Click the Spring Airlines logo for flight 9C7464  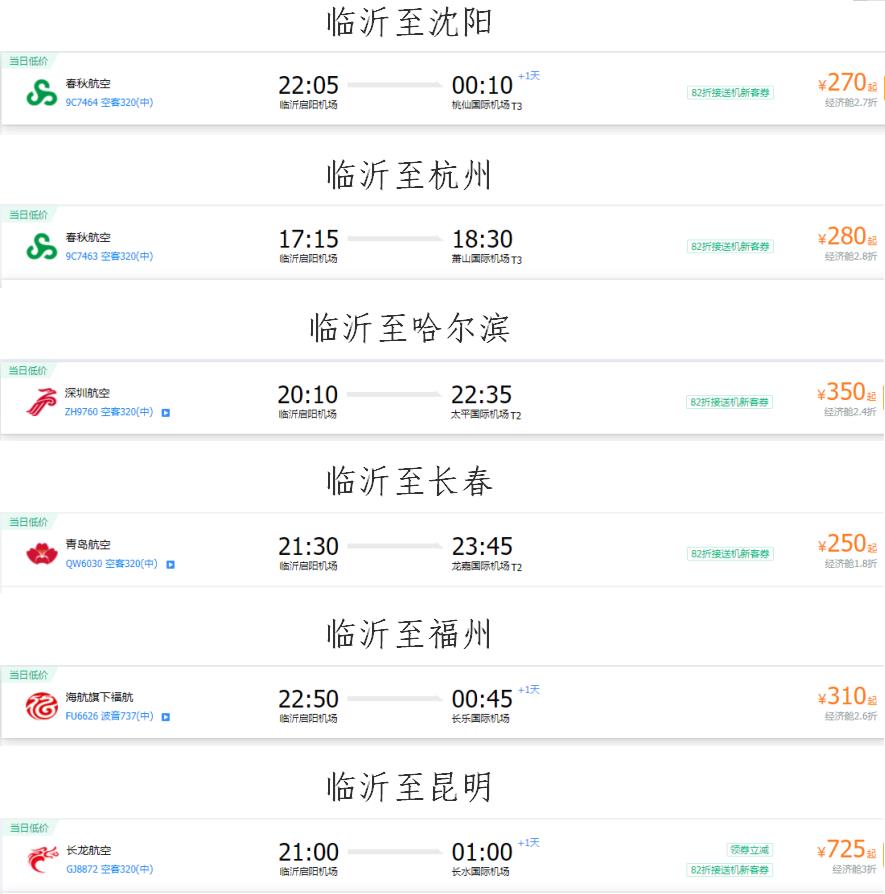point(41,92)
